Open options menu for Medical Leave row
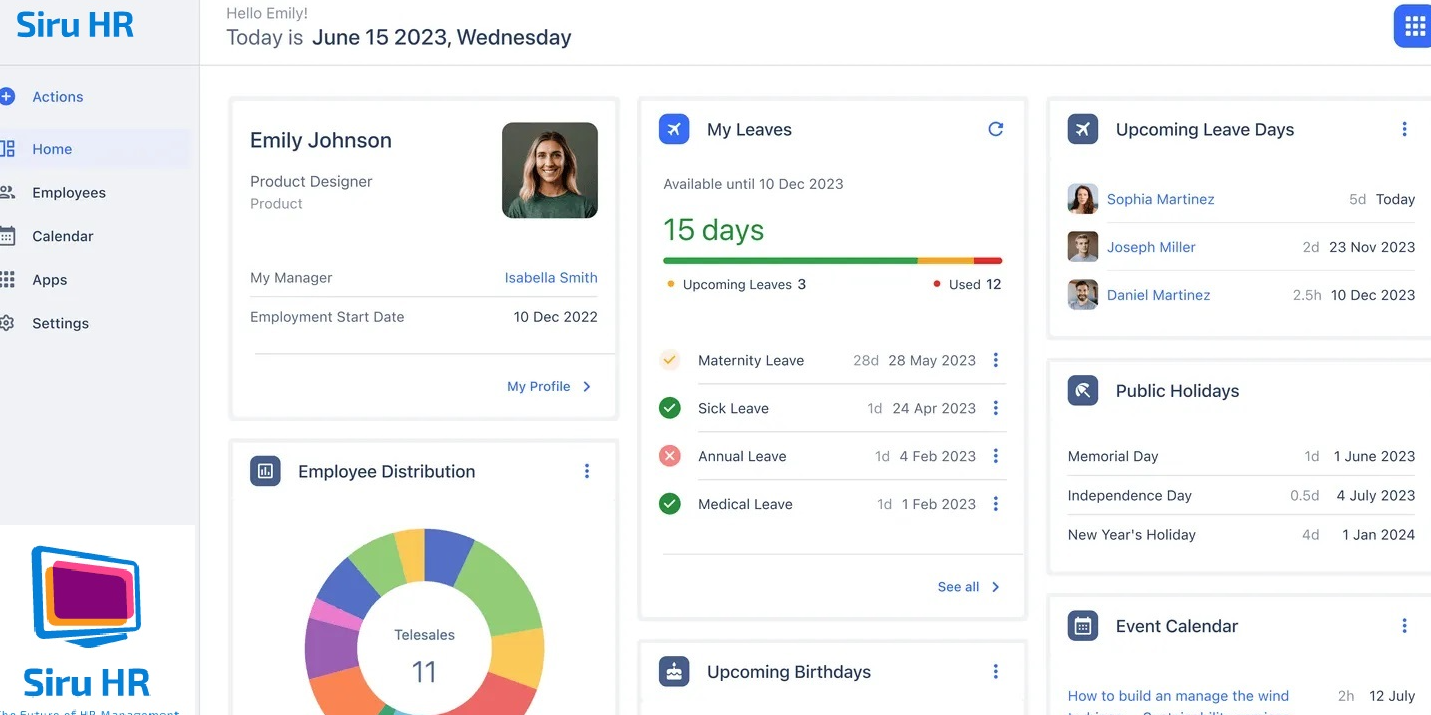Image resolution: width=1431 pixels, height=715 pixels. tap(995, 504)
